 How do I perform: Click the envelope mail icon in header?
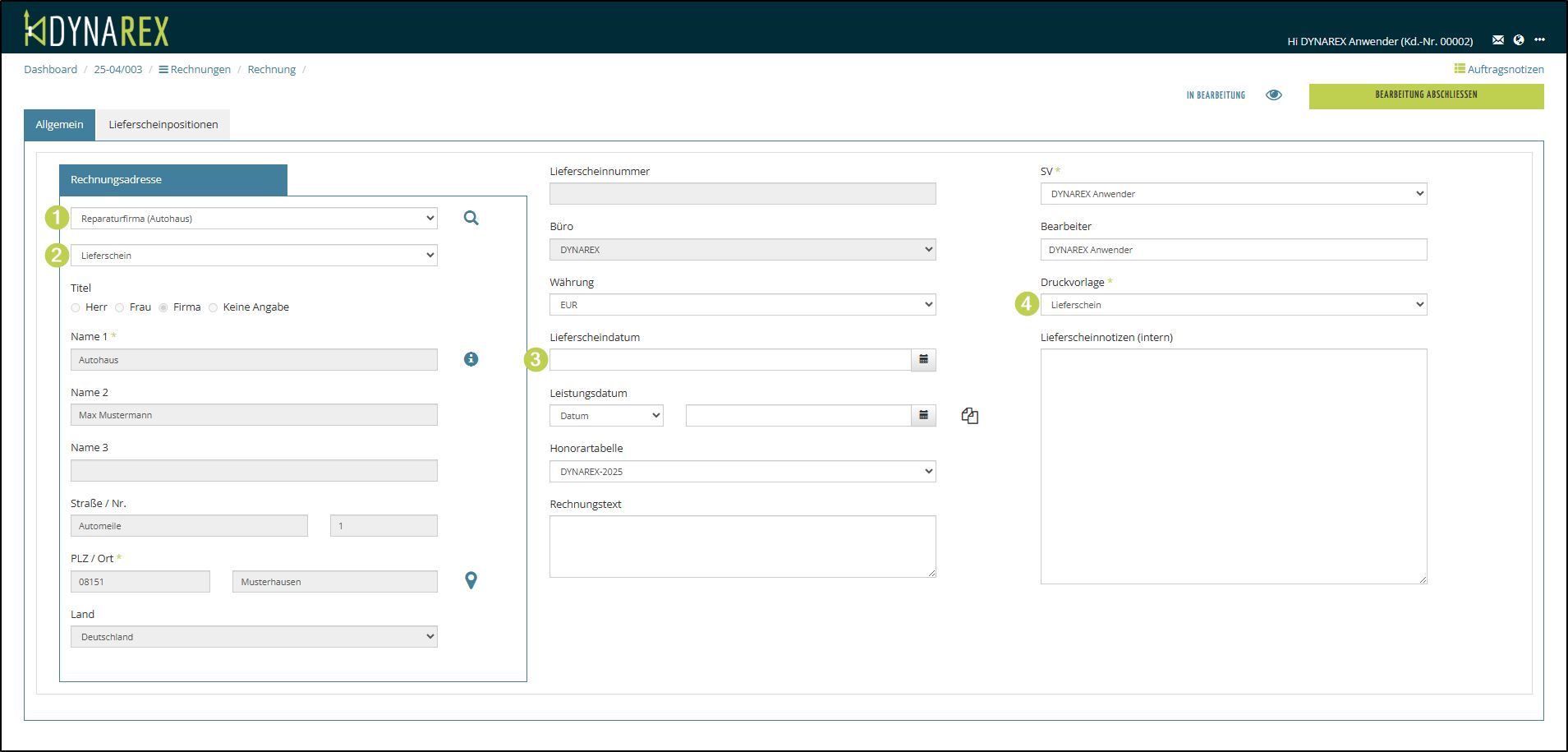pyautogui.click(x=1498, y=40)
